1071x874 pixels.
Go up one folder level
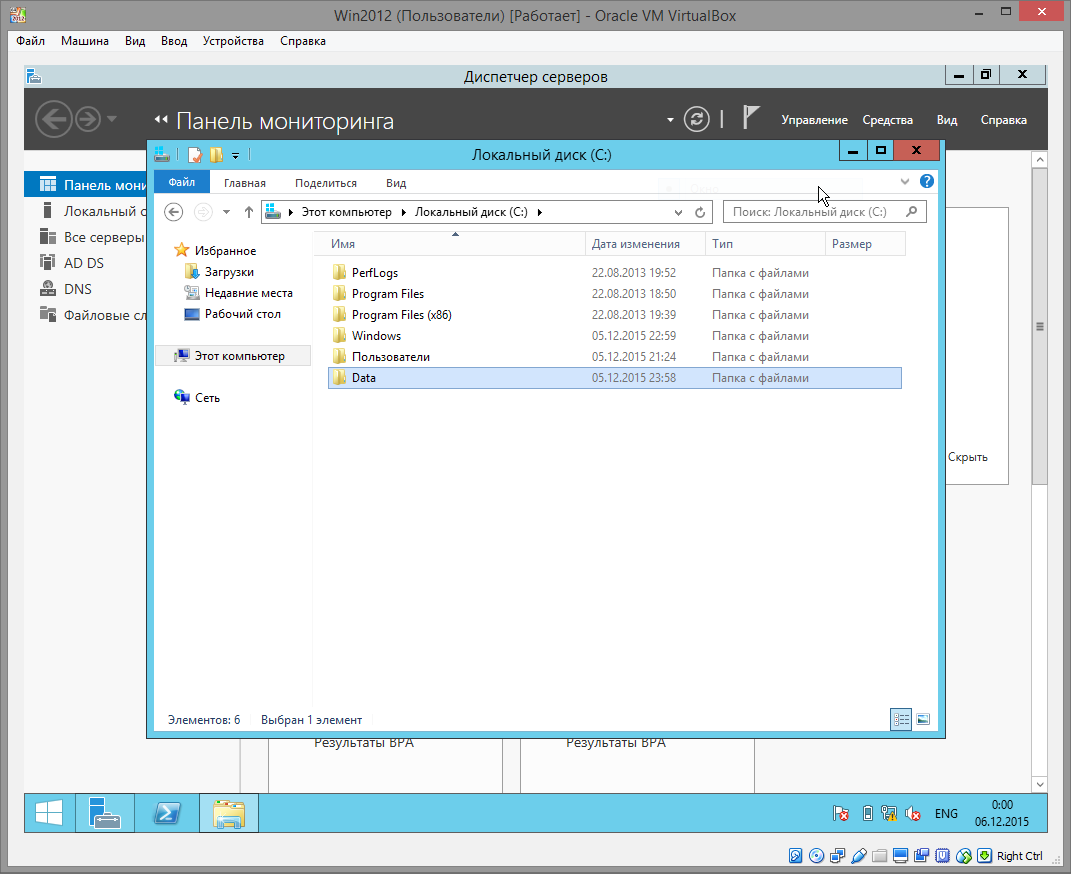[x=249, y=212]
